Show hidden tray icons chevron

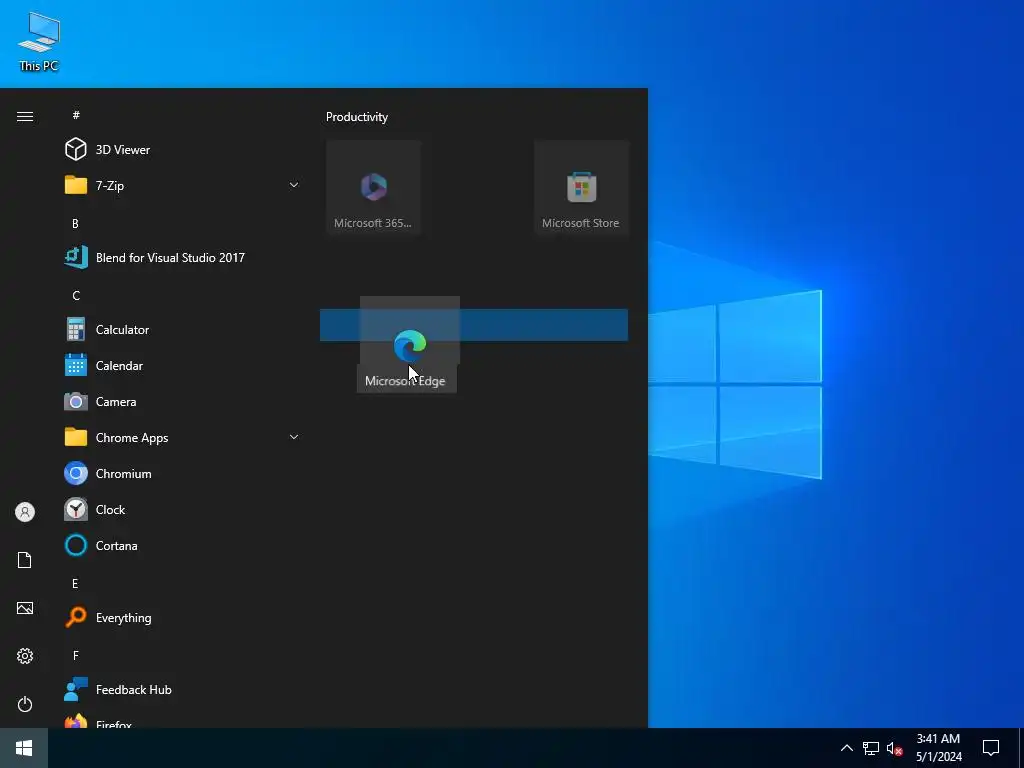point(846,748)
